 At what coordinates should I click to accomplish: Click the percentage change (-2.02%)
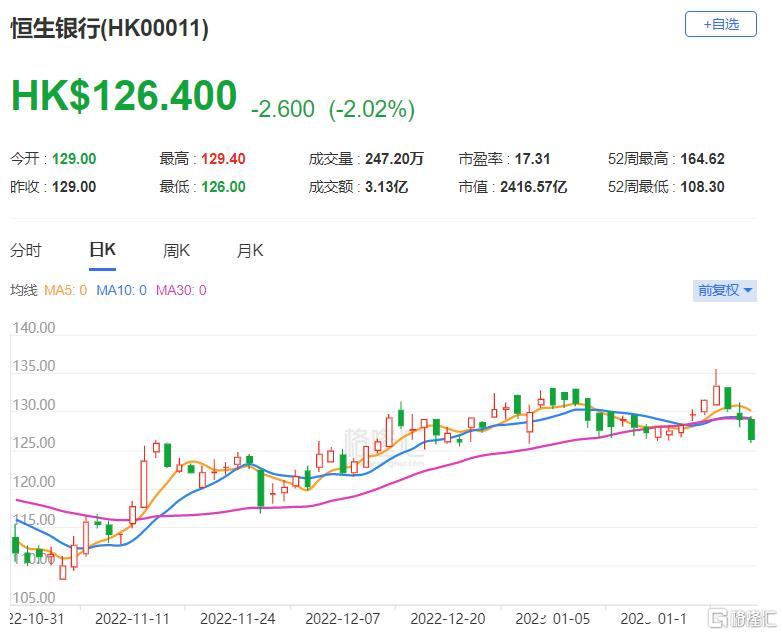372,109
